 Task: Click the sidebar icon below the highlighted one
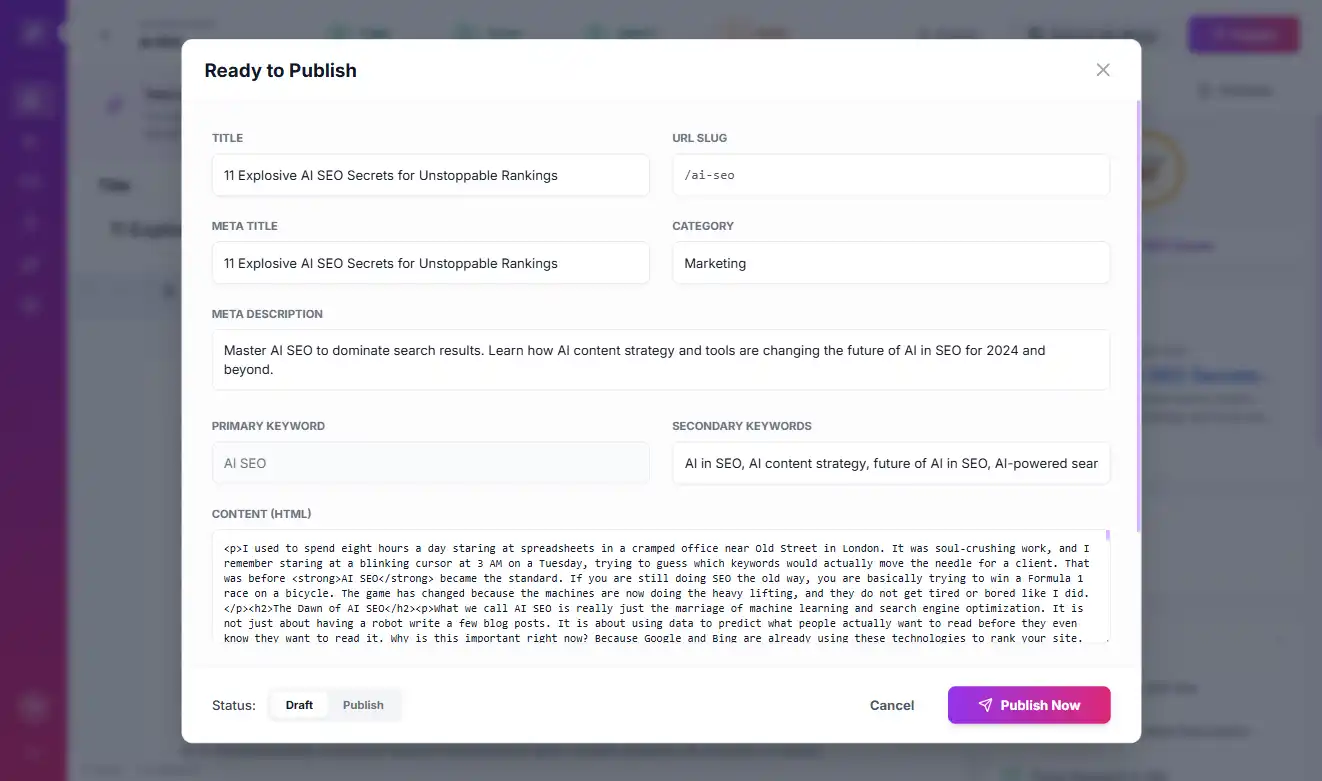(35, 140)
